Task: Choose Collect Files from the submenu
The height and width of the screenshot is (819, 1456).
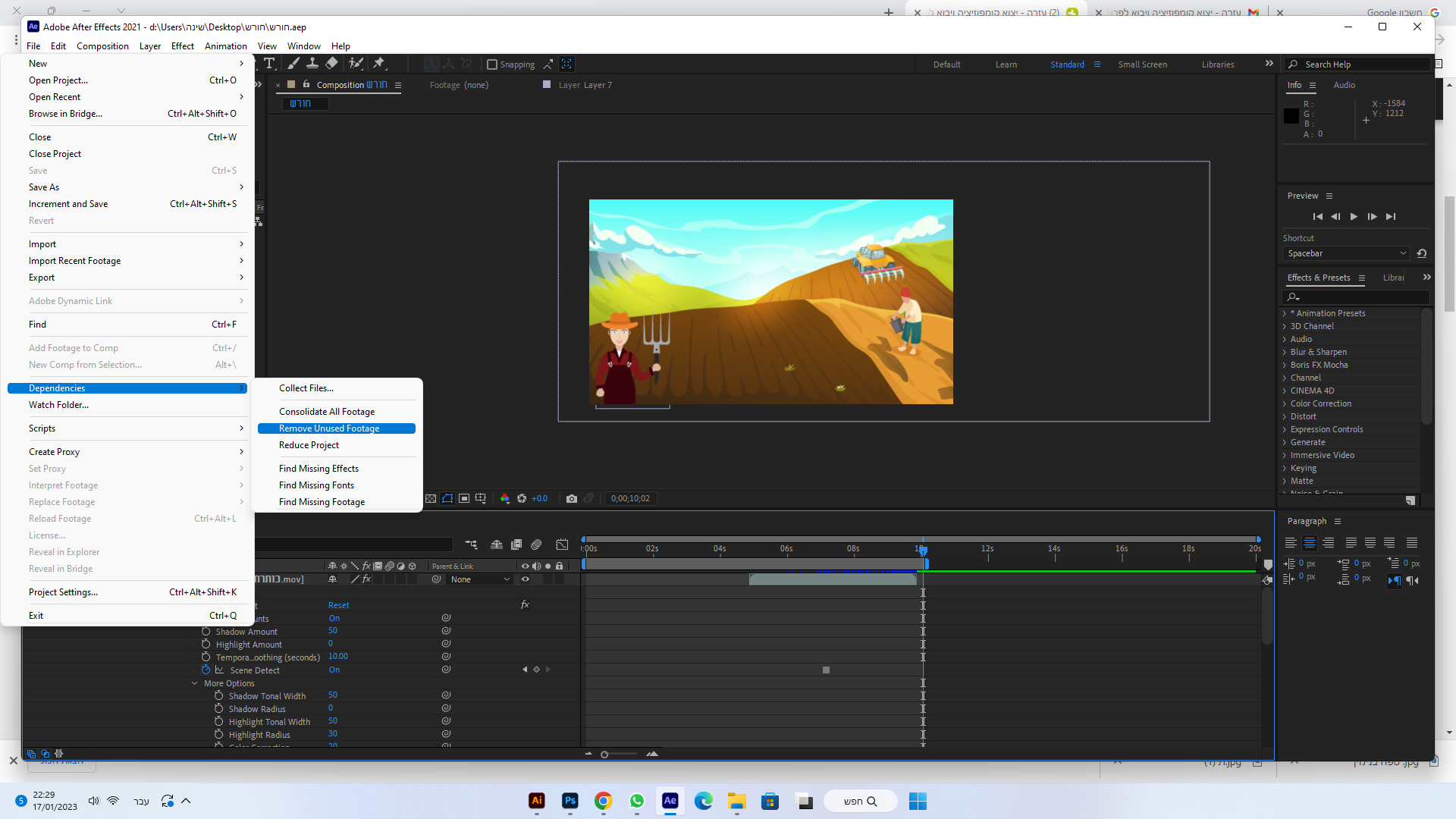Action: 306,388
